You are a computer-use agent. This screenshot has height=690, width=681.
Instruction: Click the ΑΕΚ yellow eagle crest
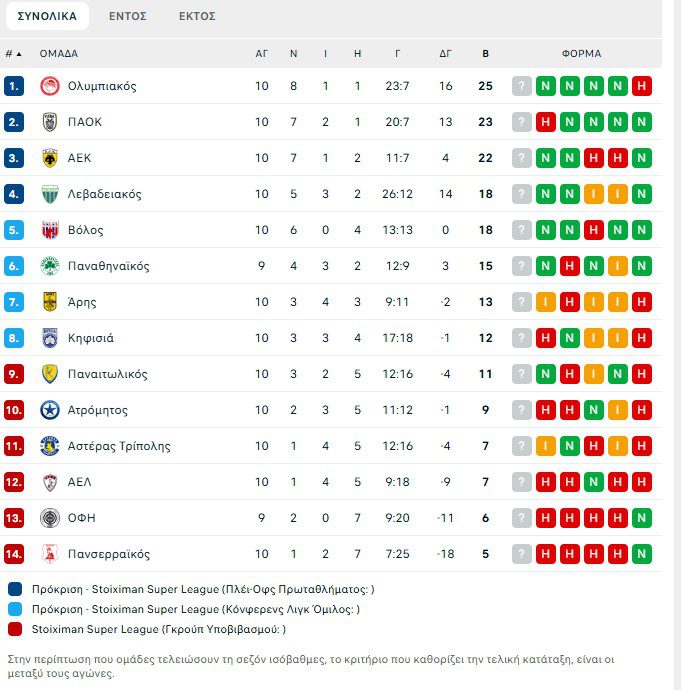tap(49, 158)
